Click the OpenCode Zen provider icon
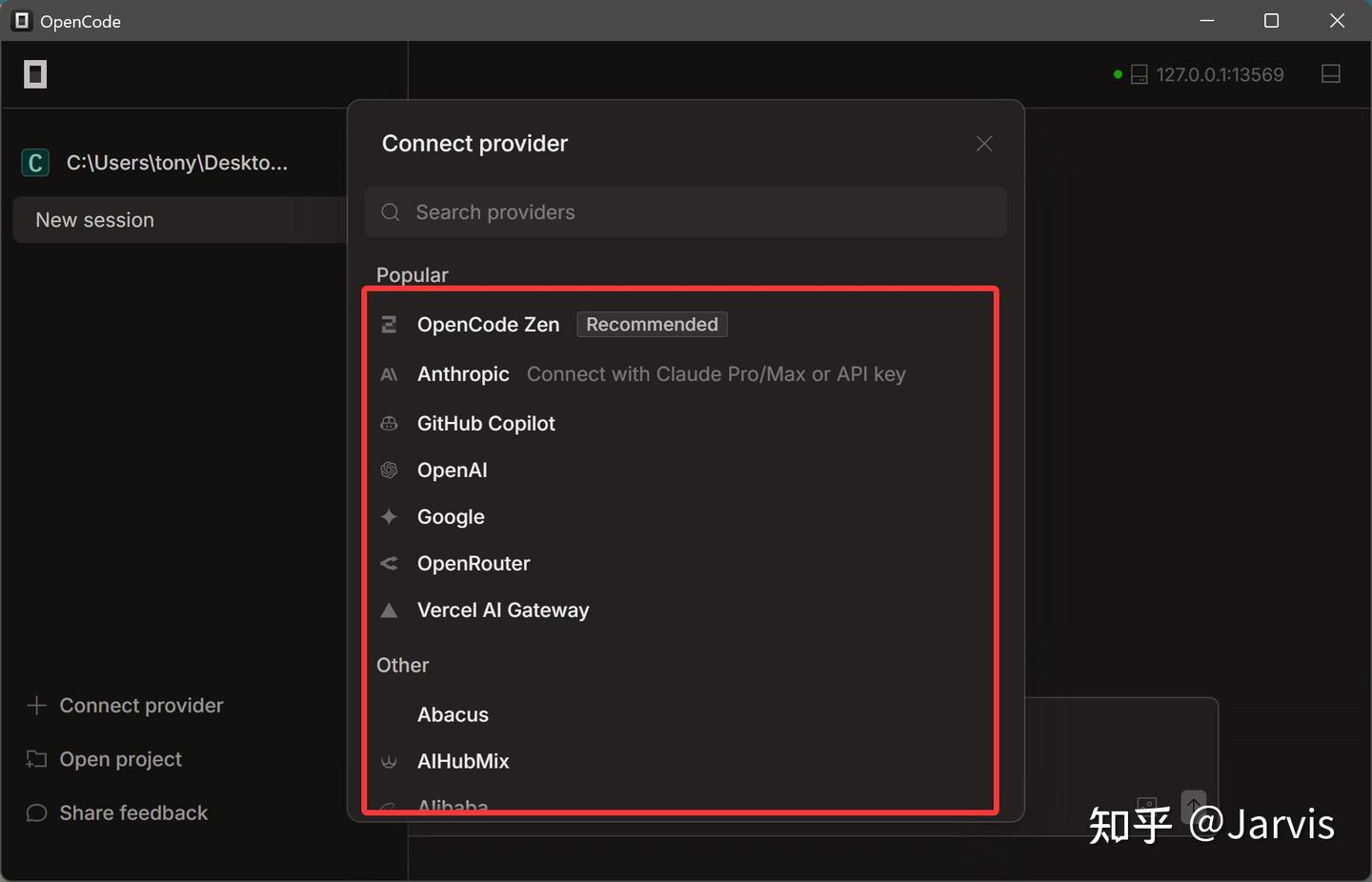Viewport: 1372px width, 882px height. (x=389, y=325)
